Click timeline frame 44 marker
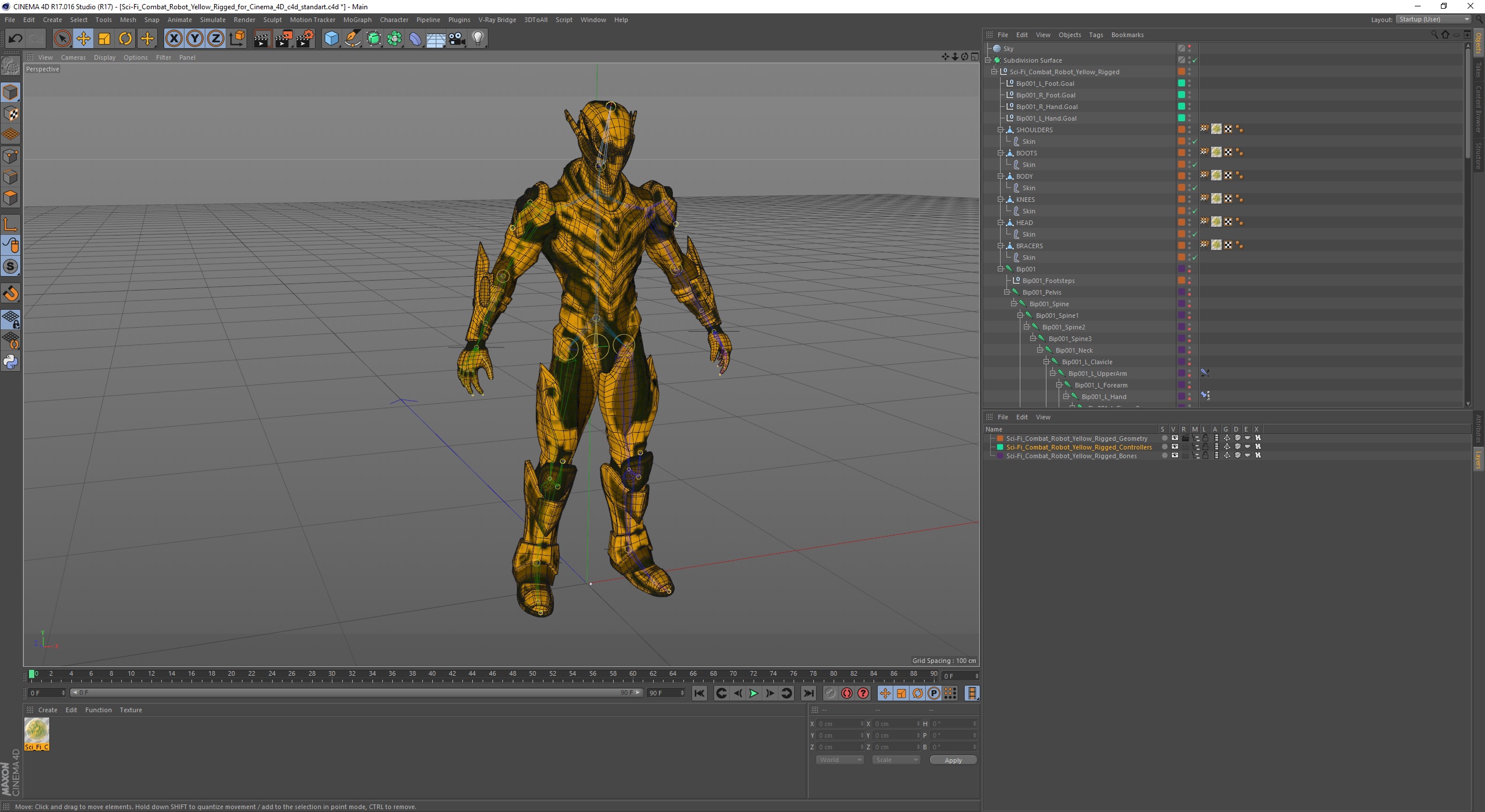This screenshot has height=812, width=1485. [x=472, y=674]
